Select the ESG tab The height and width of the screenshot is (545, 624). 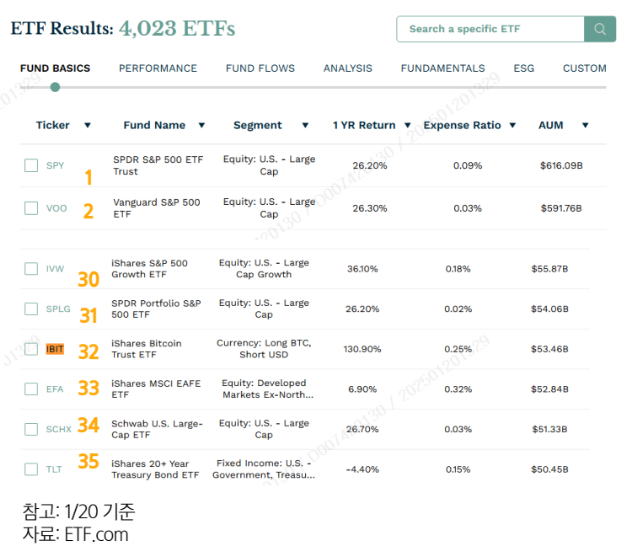(x=524, y=69)
